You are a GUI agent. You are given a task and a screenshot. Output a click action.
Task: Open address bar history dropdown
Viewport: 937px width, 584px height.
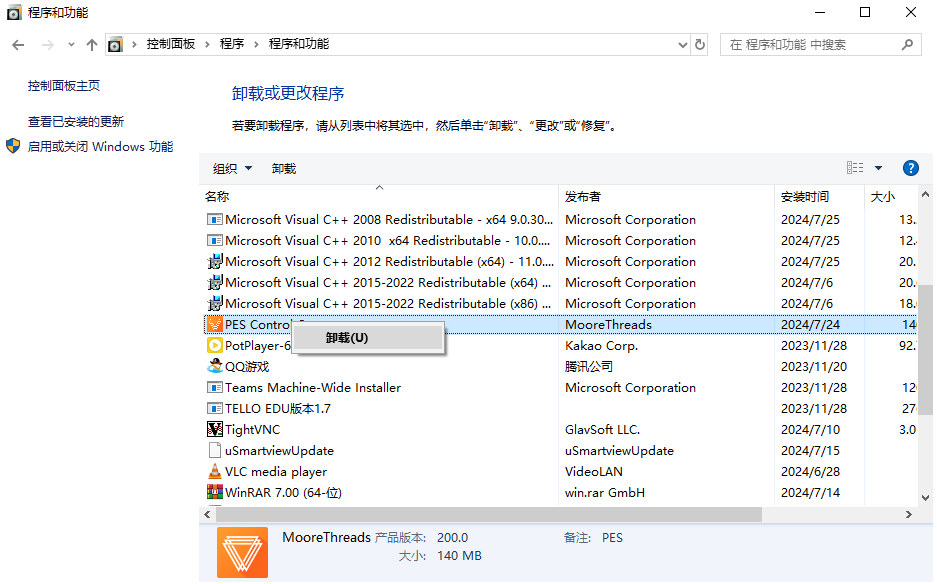coord(682,45)
